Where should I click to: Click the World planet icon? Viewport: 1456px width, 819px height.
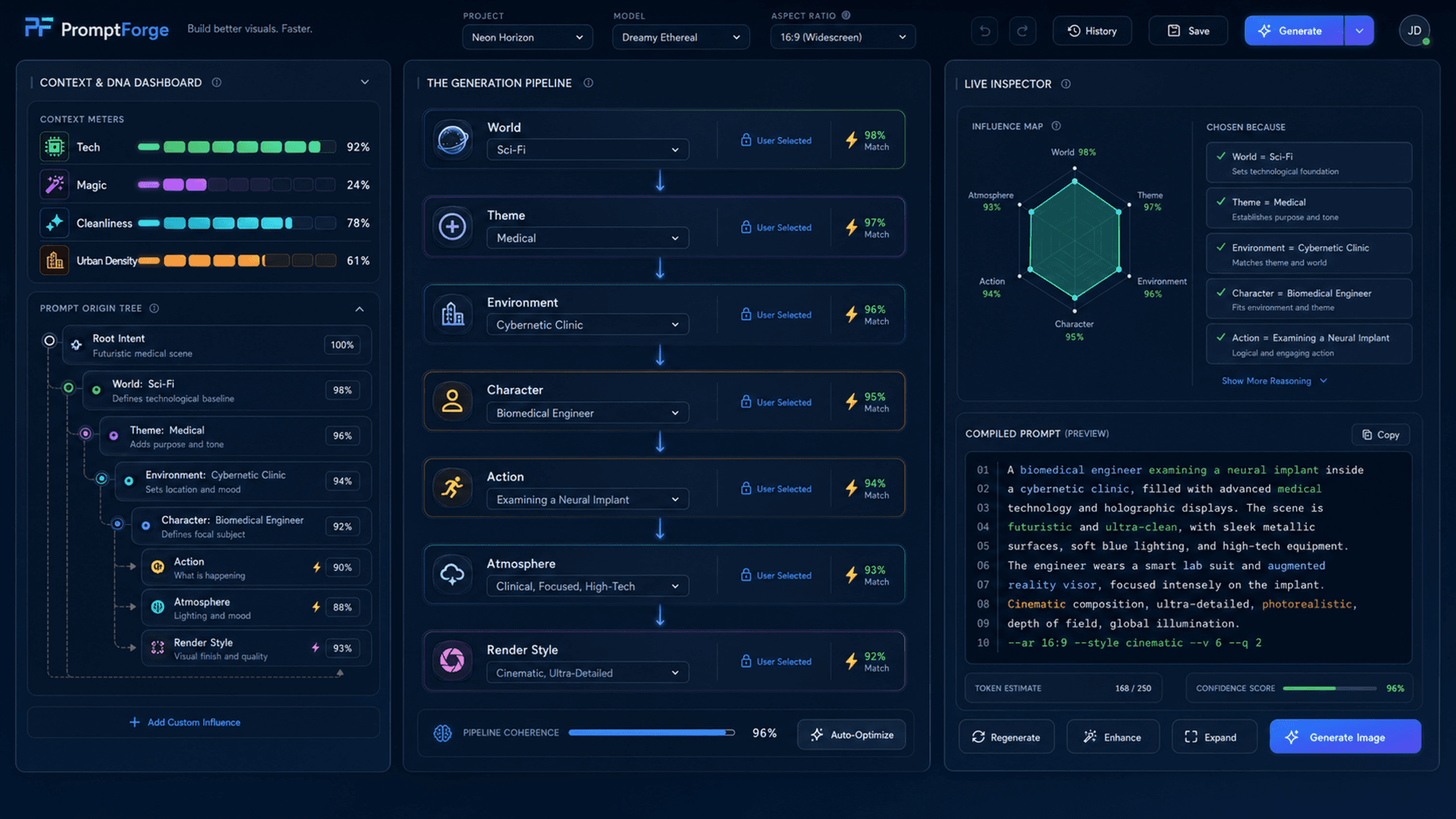[452, 139]
